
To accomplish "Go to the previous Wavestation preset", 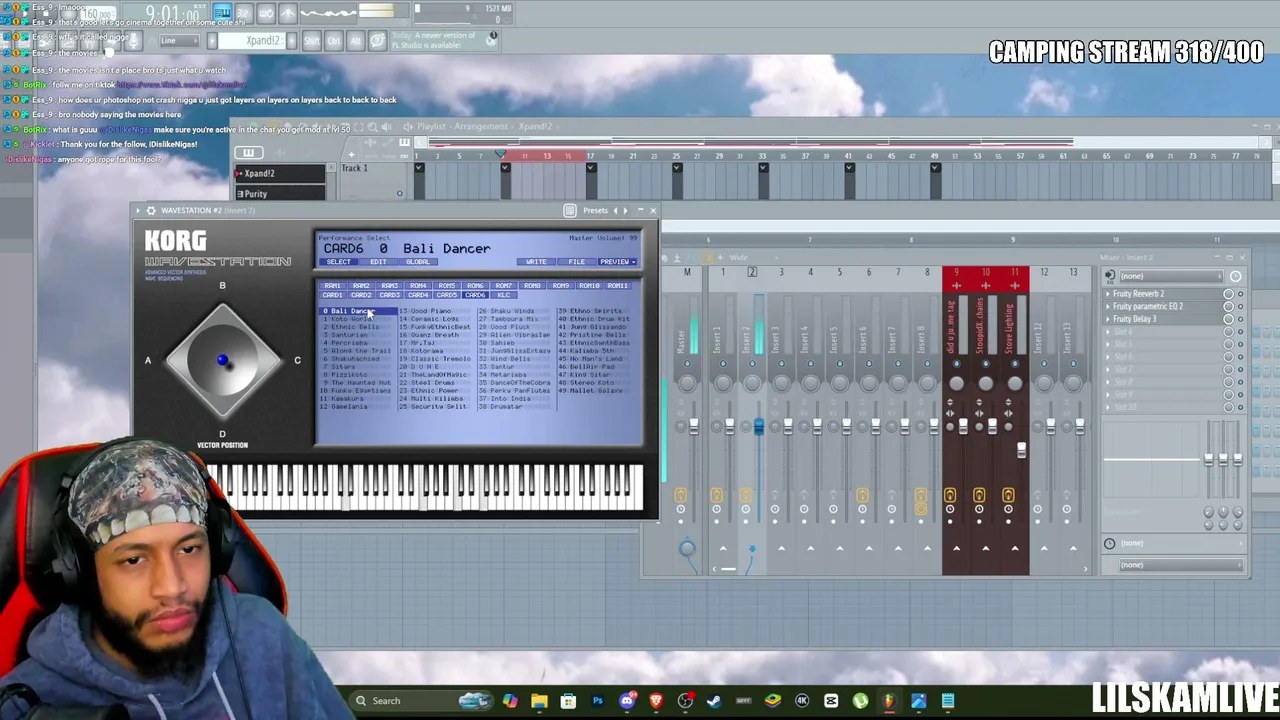I will (615, 210).
